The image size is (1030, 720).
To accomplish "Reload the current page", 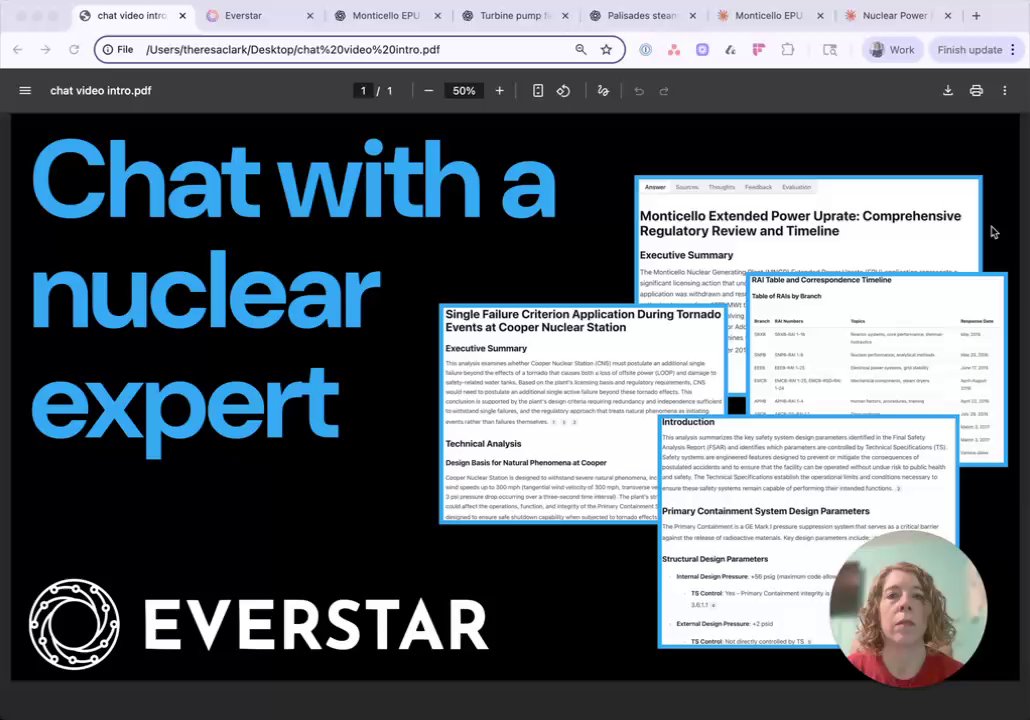I will (x=74, y=49).
